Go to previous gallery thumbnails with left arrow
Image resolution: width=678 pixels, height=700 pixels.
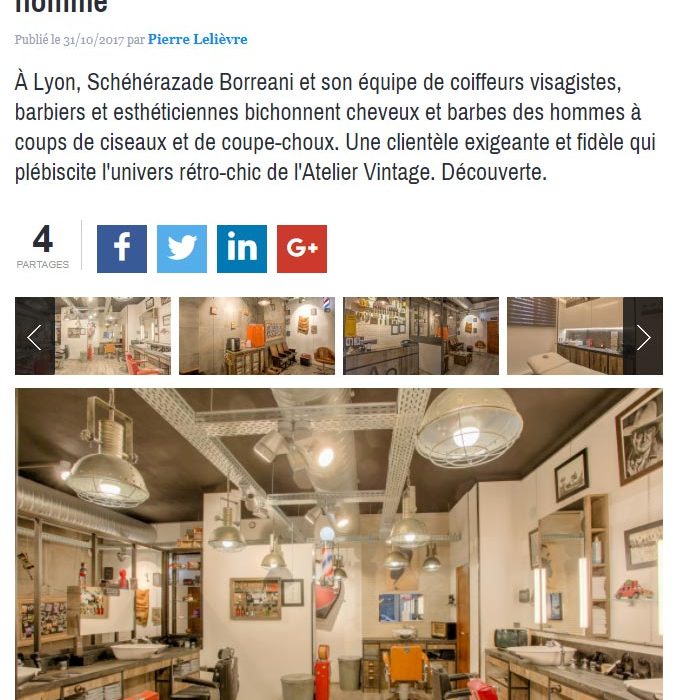35,336
